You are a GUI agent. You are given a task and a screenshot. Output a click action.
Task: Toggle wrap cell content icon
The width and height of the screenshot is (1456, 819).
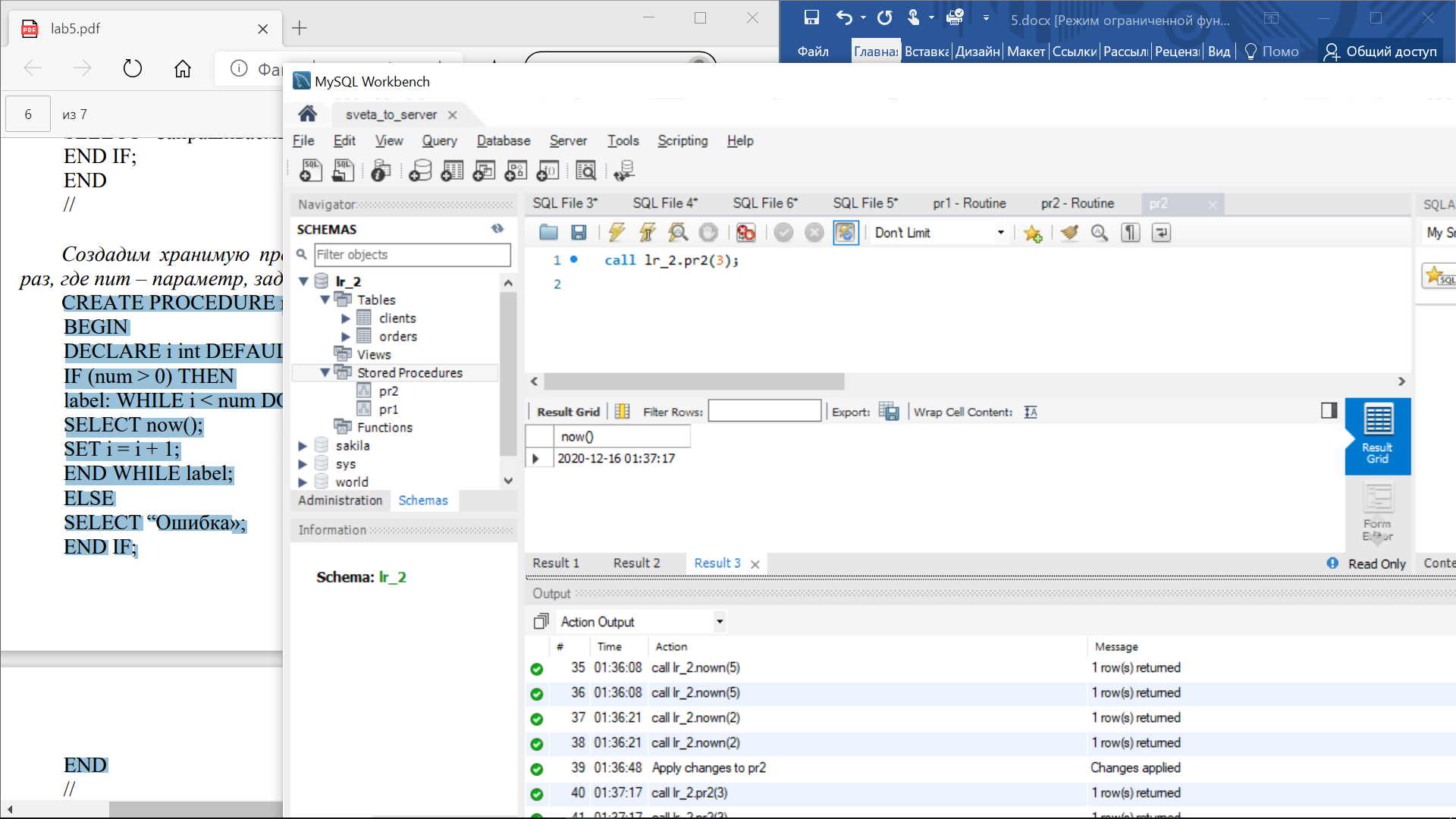[x=1031, y=412]
